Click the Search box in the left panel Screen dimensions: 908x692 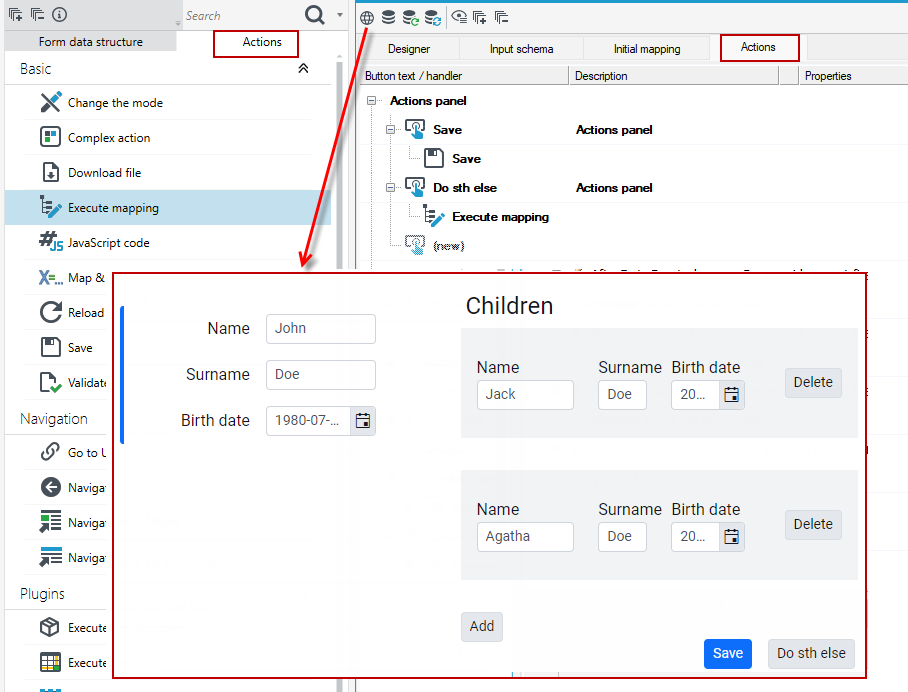(241, 16)
